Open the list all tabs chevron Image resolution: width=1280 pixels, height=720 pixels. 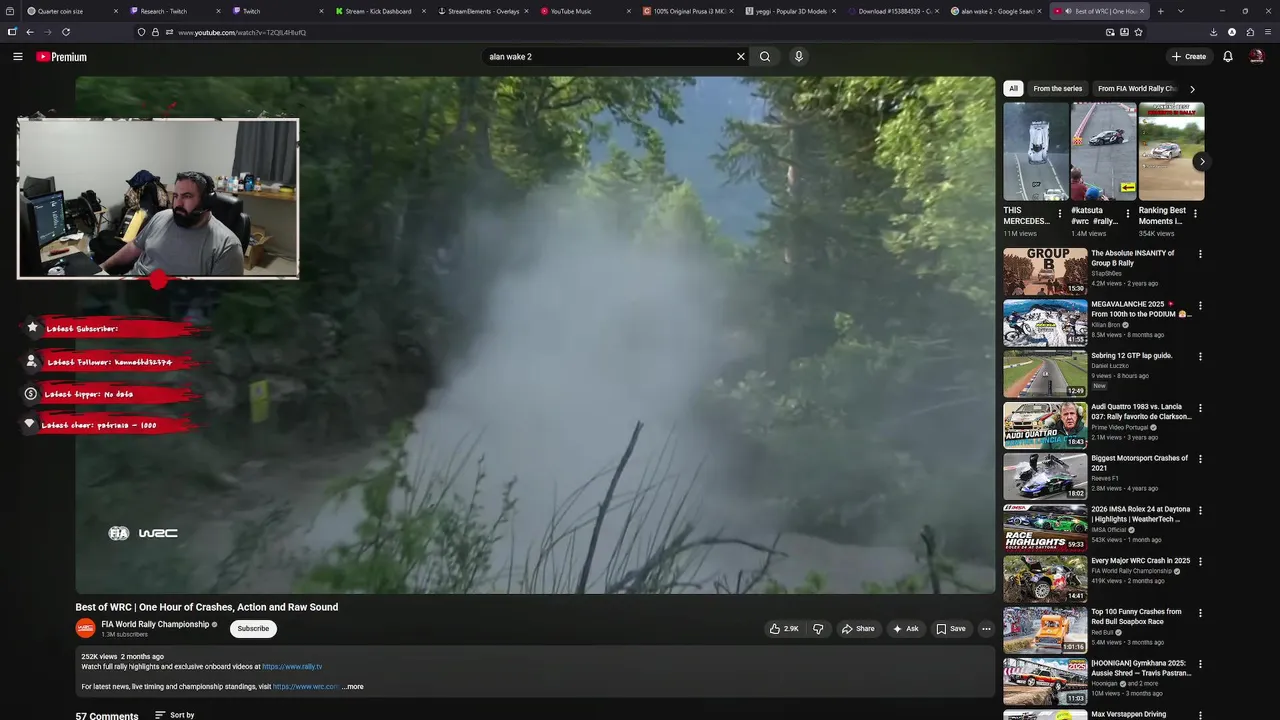point(1181,11)
